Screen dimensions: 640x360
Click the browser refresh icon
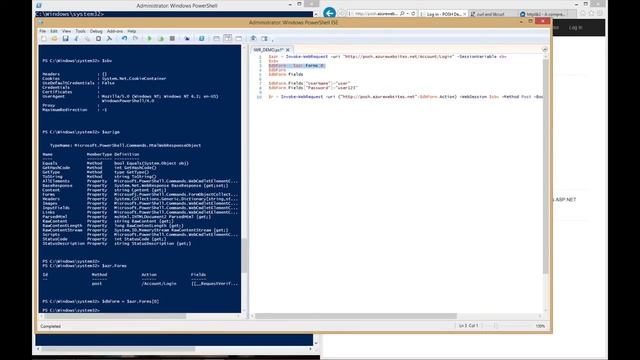click(413, 14)
